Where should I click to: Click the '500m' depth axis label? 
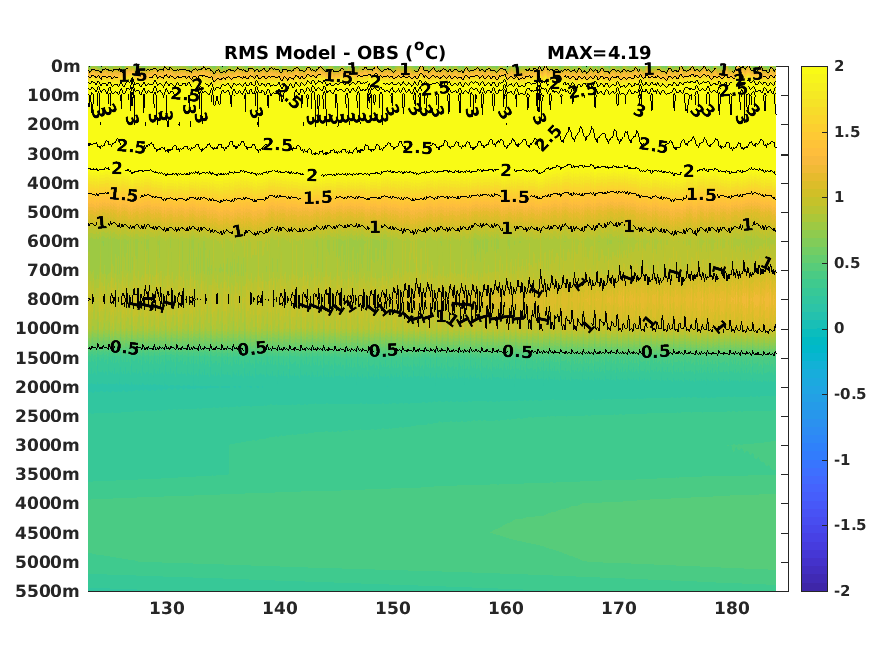(x=54, y=213)
